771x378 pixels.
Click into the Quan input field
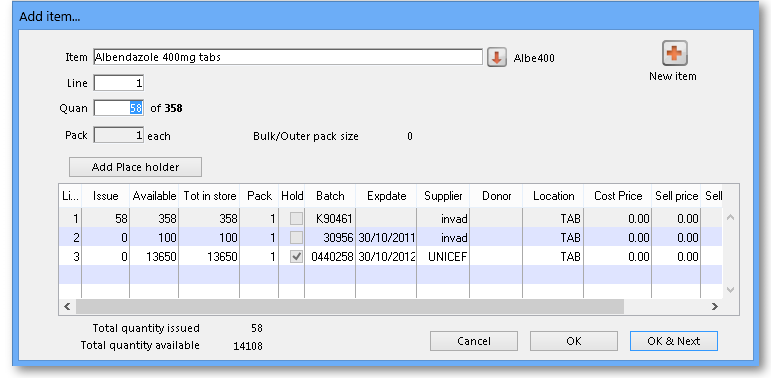[119, 108]
